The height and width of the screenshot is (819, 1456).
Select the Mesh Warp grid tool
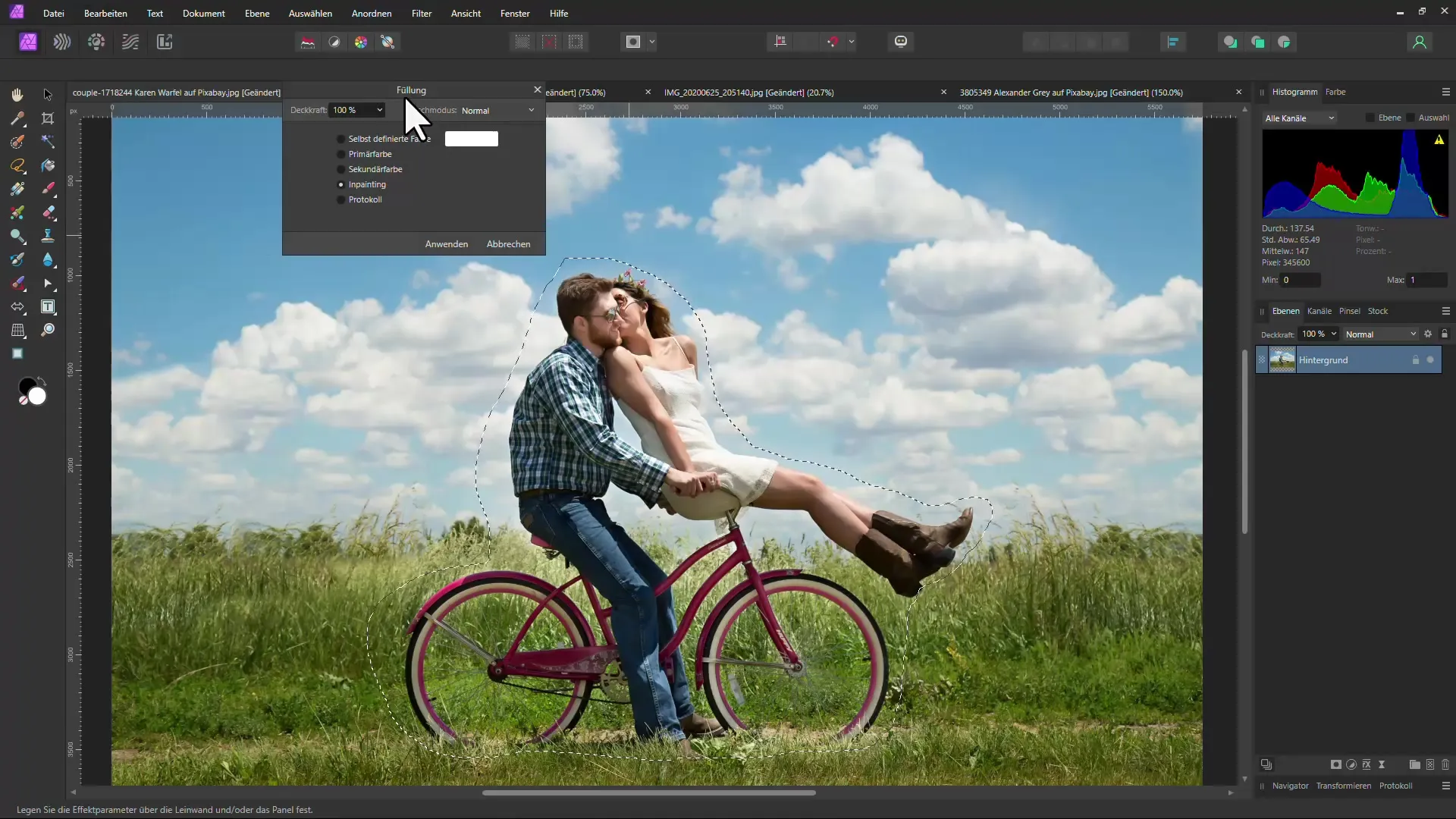click(x=17, y=331)
